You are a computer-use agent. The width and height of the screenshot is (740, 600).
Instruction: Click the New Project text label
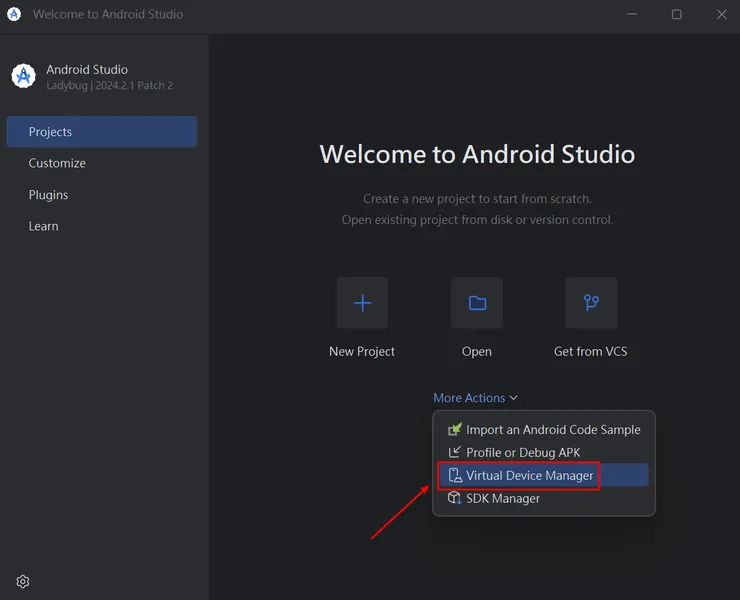click(362, 351)
